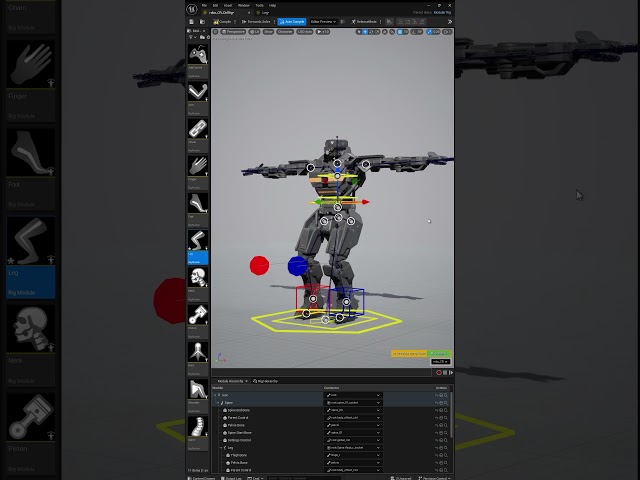The width and height of the screenshot is (640, 480).
Task: Click the disabled arrow tool in main toolbar
Action: click(x=389, y=22)
